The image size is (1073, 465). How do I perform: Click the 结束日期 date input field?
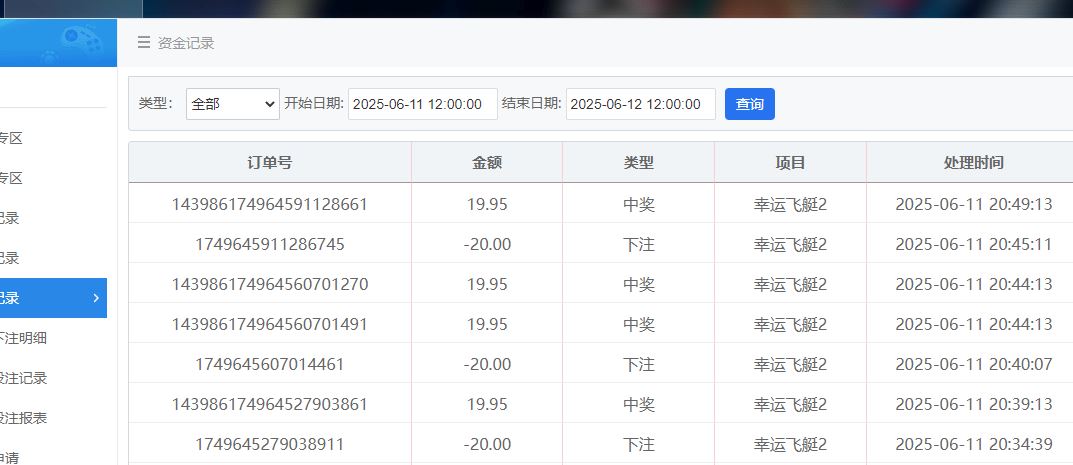tap(640, 104)
